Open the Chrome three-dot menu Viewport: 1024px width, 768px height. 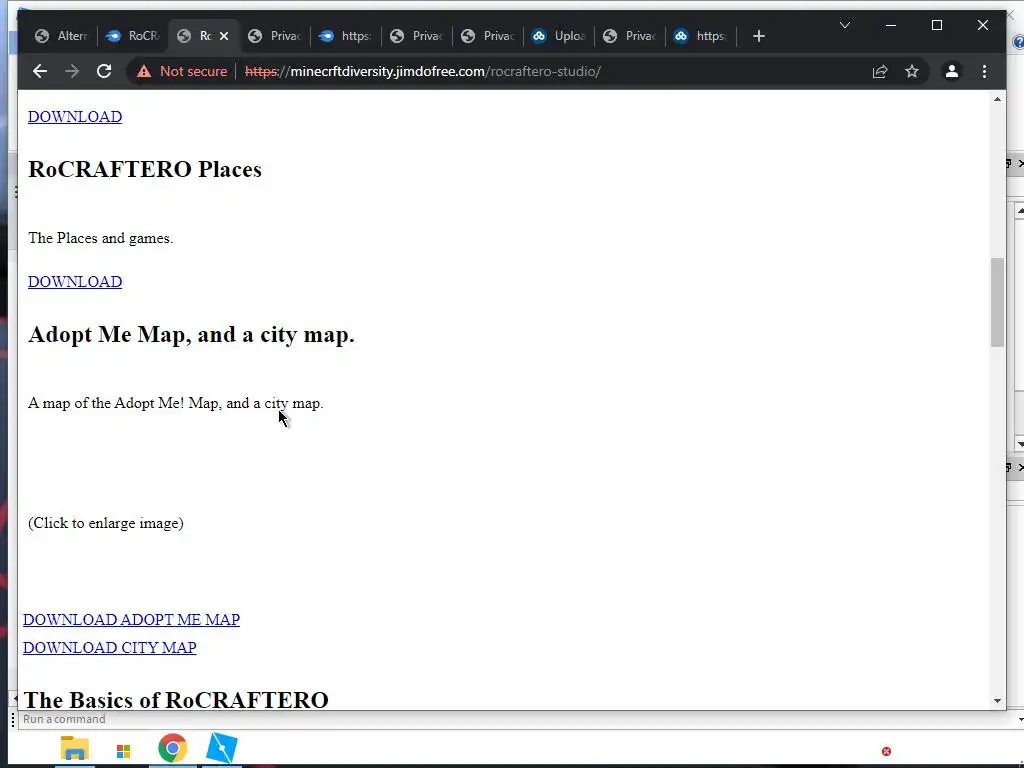pyautogui.click(x=984, y=71)
